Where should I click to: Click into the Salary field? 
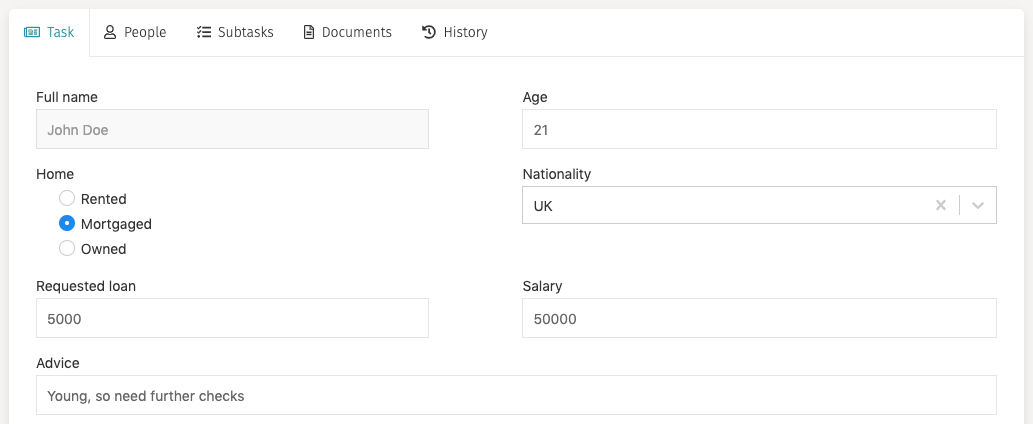pyautogui.click(x=759, y=318)
